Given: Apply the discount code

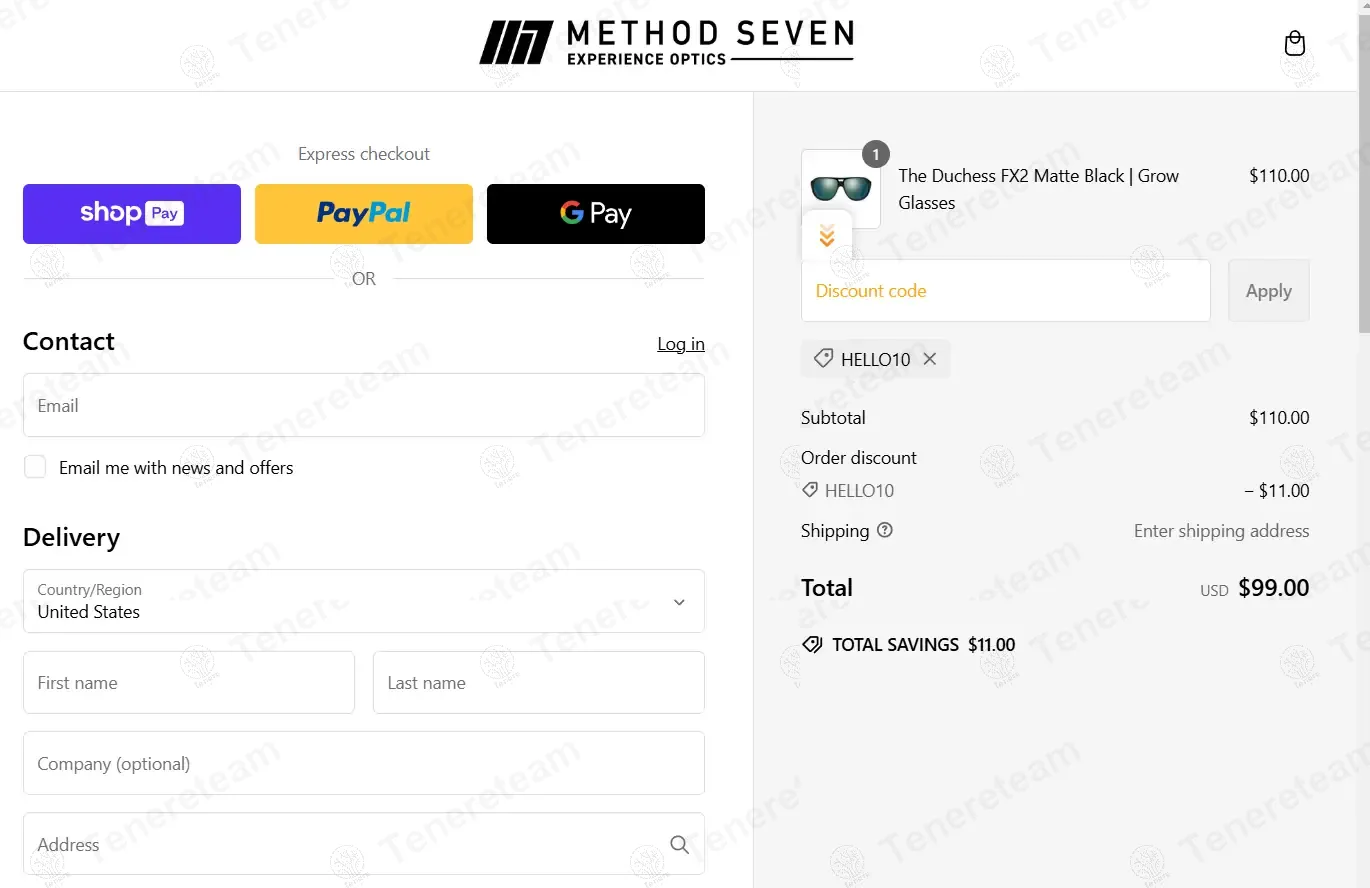Looking at the screenshot, I should pyautogui.click(x=1269, y=291).
